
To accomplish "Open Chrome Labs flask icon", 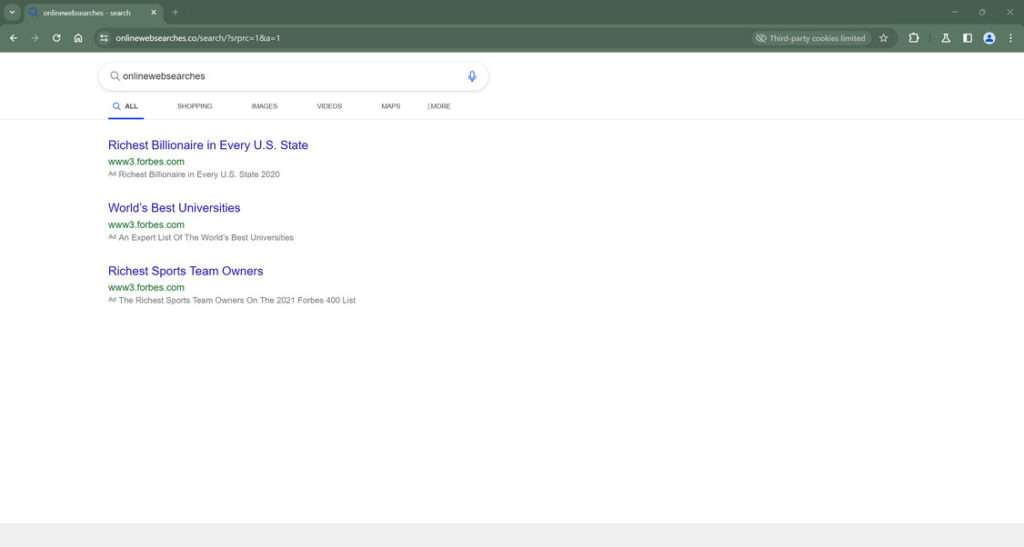I will point(946,39).
